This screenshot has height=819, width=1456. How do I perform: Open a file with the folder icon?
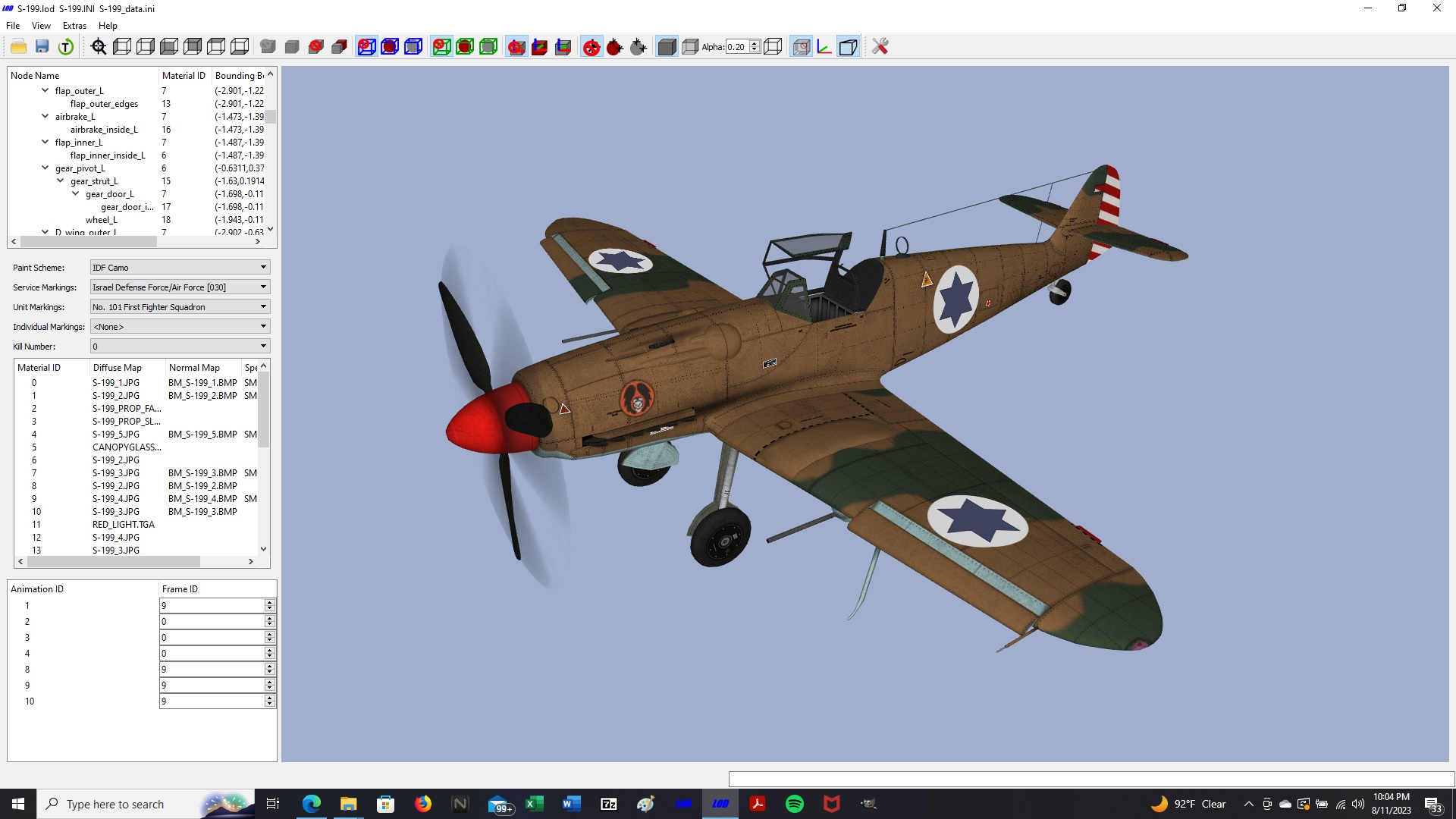(19, 47)
